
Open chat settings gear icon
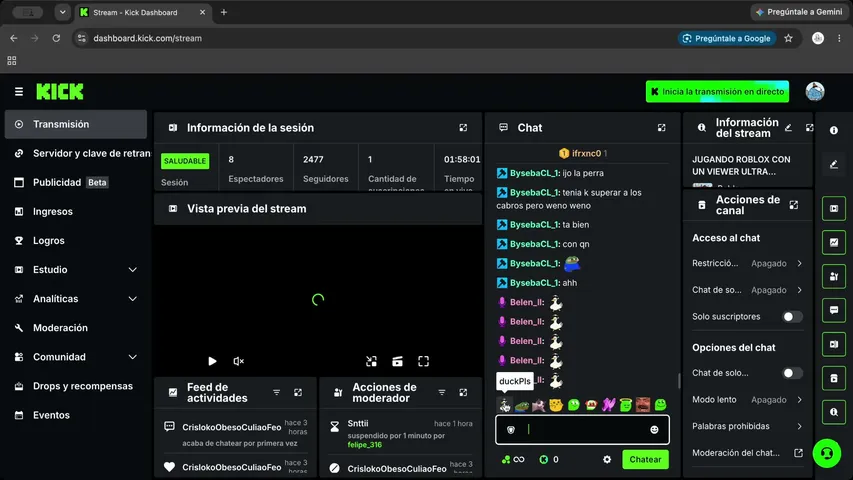pos(607,459)
